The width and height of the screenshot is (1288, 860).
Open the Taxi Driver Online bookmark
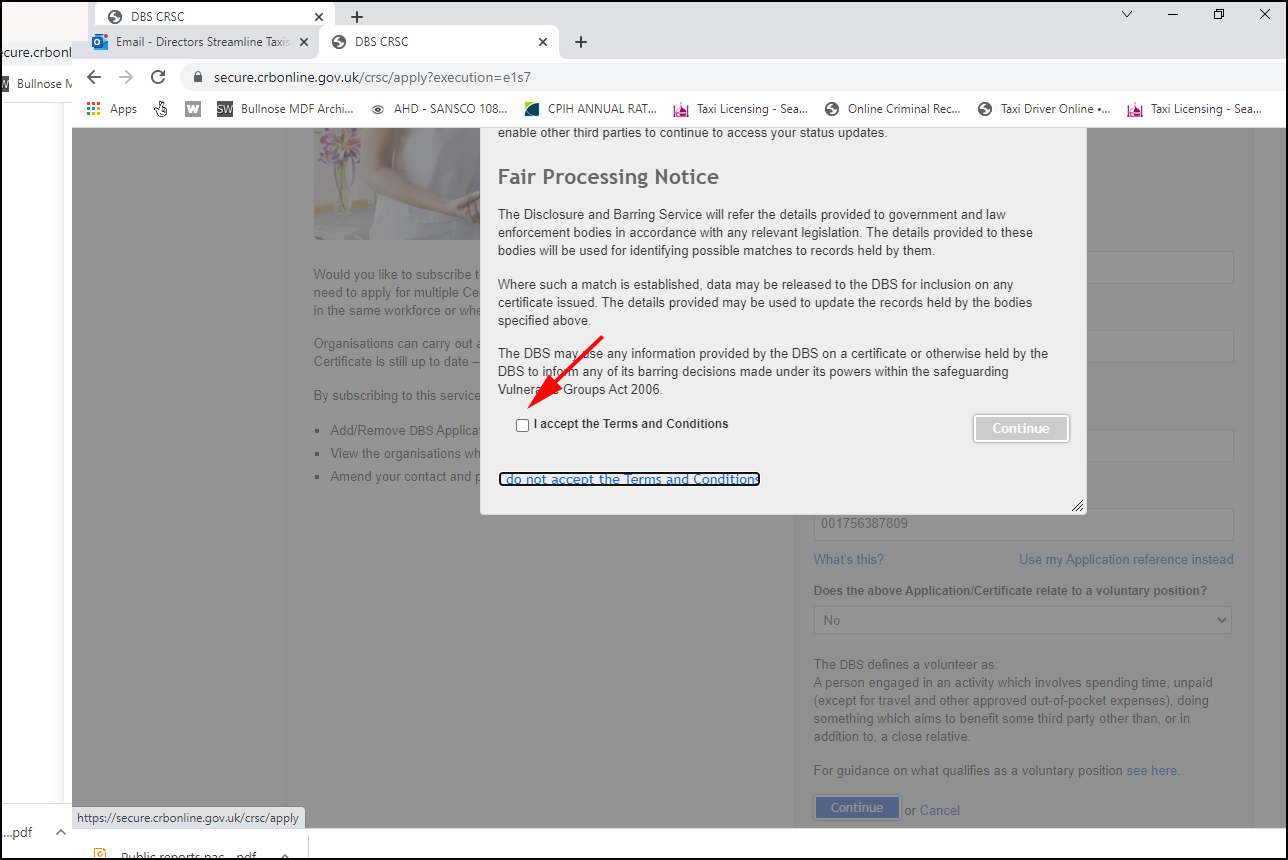[1044, 109]
